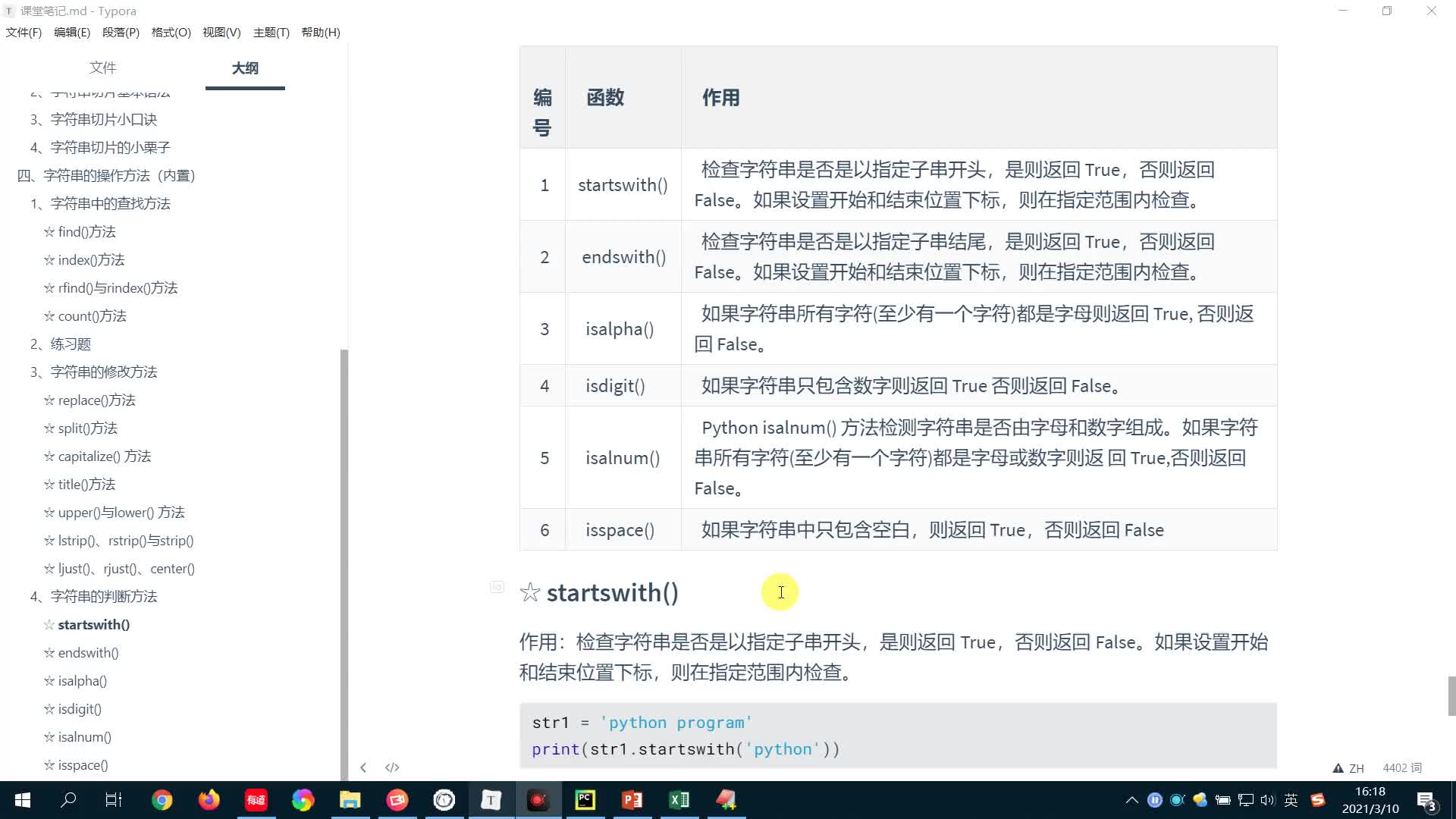Show hidden system tray icons
Image resolution: width=1456 pixels, height=819 pixels.
tap(1131, 800)
